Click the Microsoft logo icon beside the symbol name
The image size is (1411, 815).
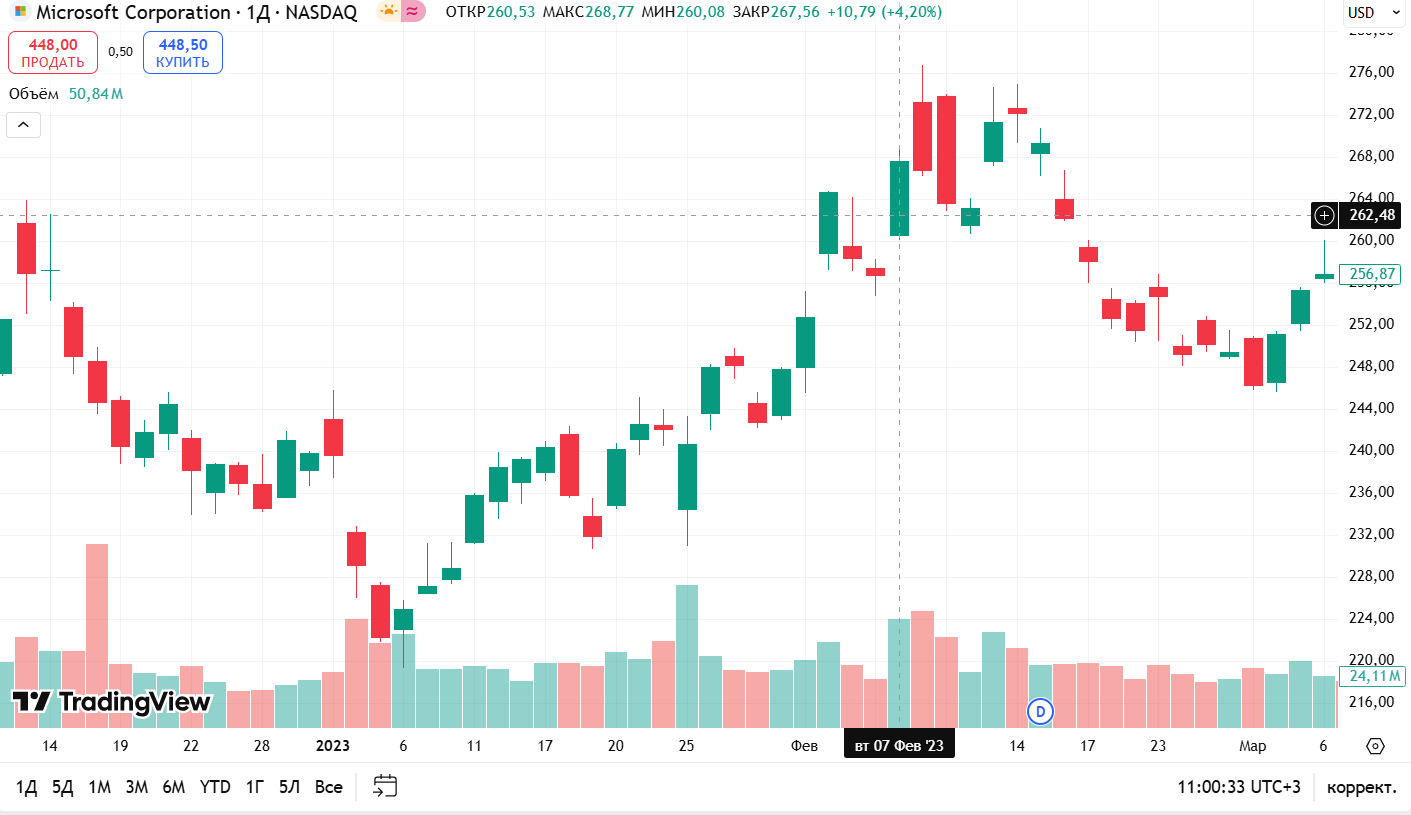21,12
